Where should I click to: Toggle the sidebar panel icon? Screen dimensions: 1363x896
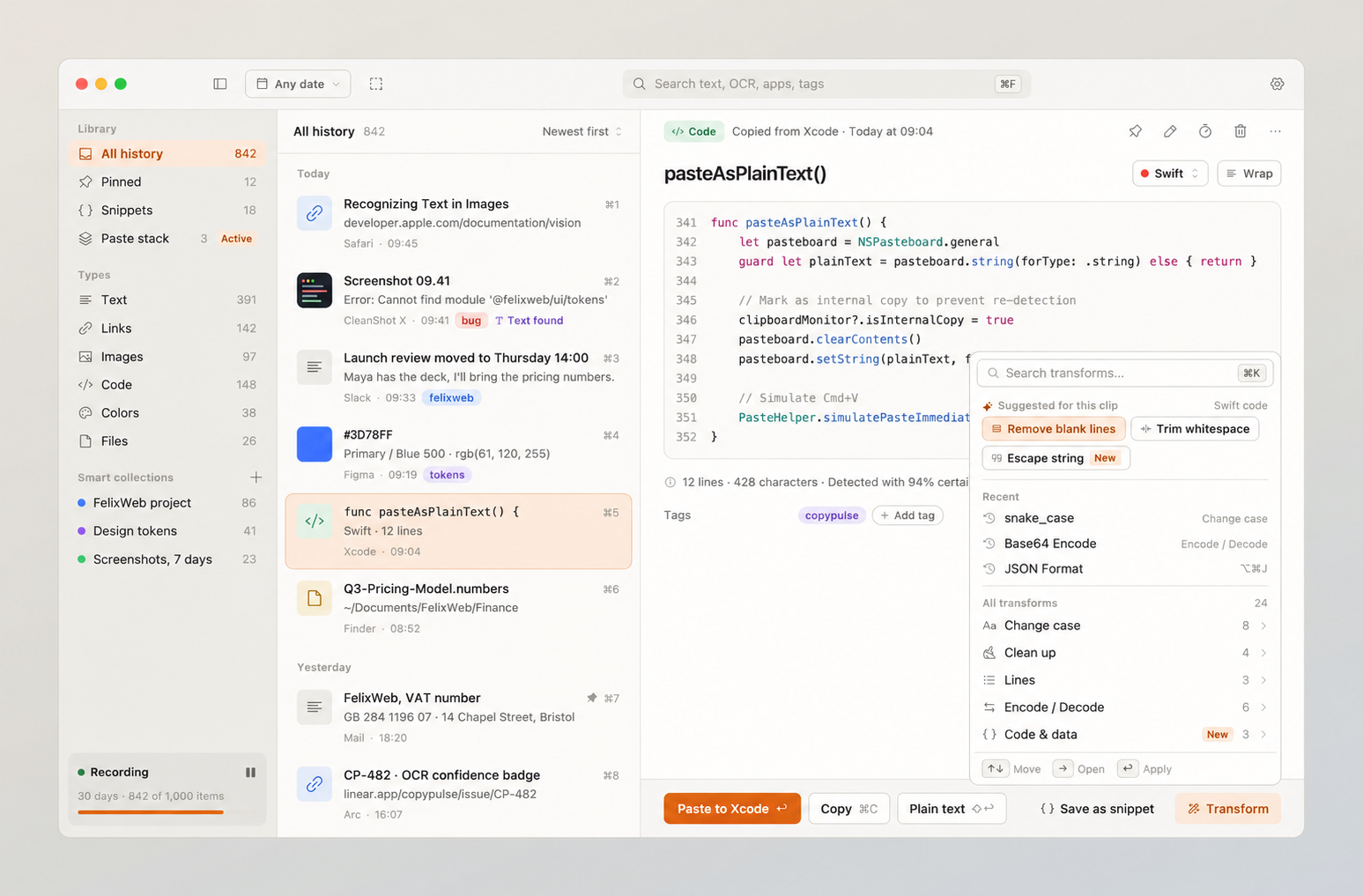click(220, 84)
